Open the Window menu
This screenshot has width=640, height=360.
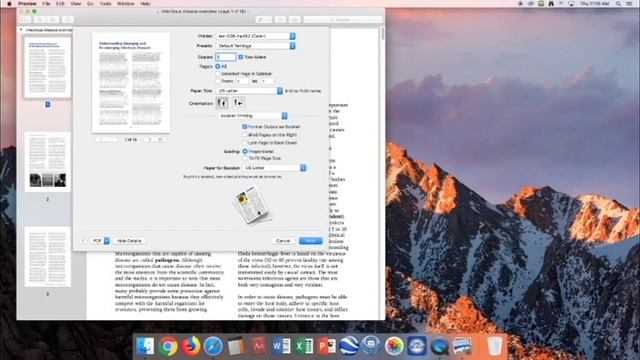pos(126,3)
